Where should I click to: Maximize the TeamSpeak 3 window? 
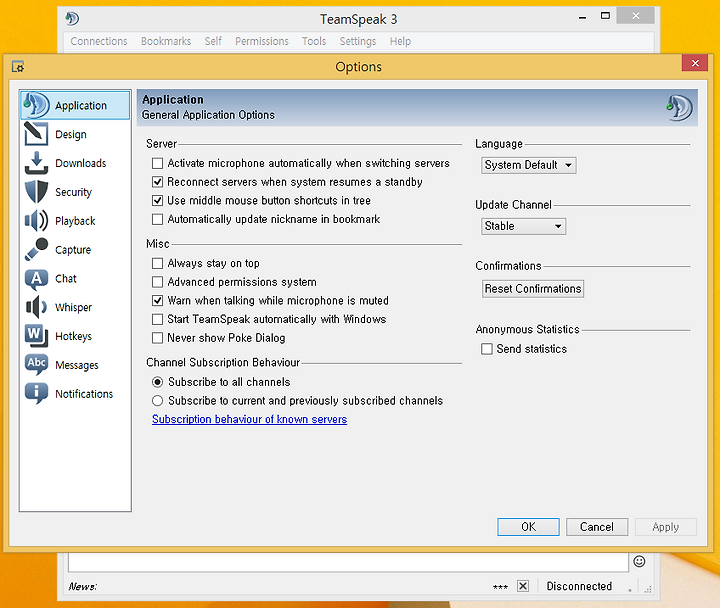[x=605, y=16]
